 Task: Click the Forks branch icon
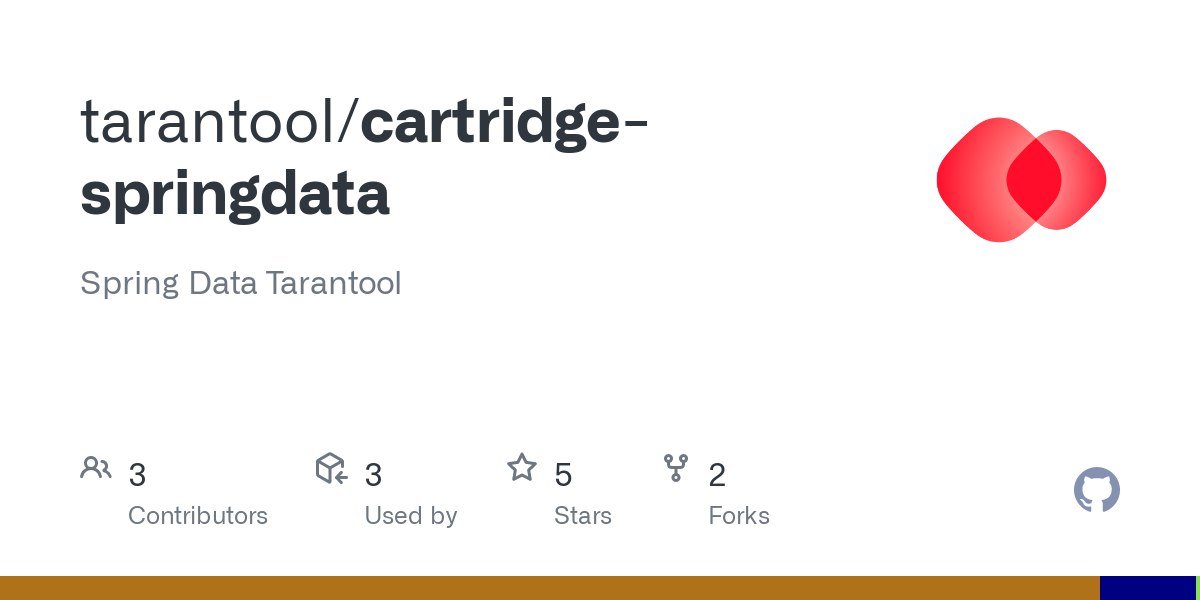[x=676, y=467]
